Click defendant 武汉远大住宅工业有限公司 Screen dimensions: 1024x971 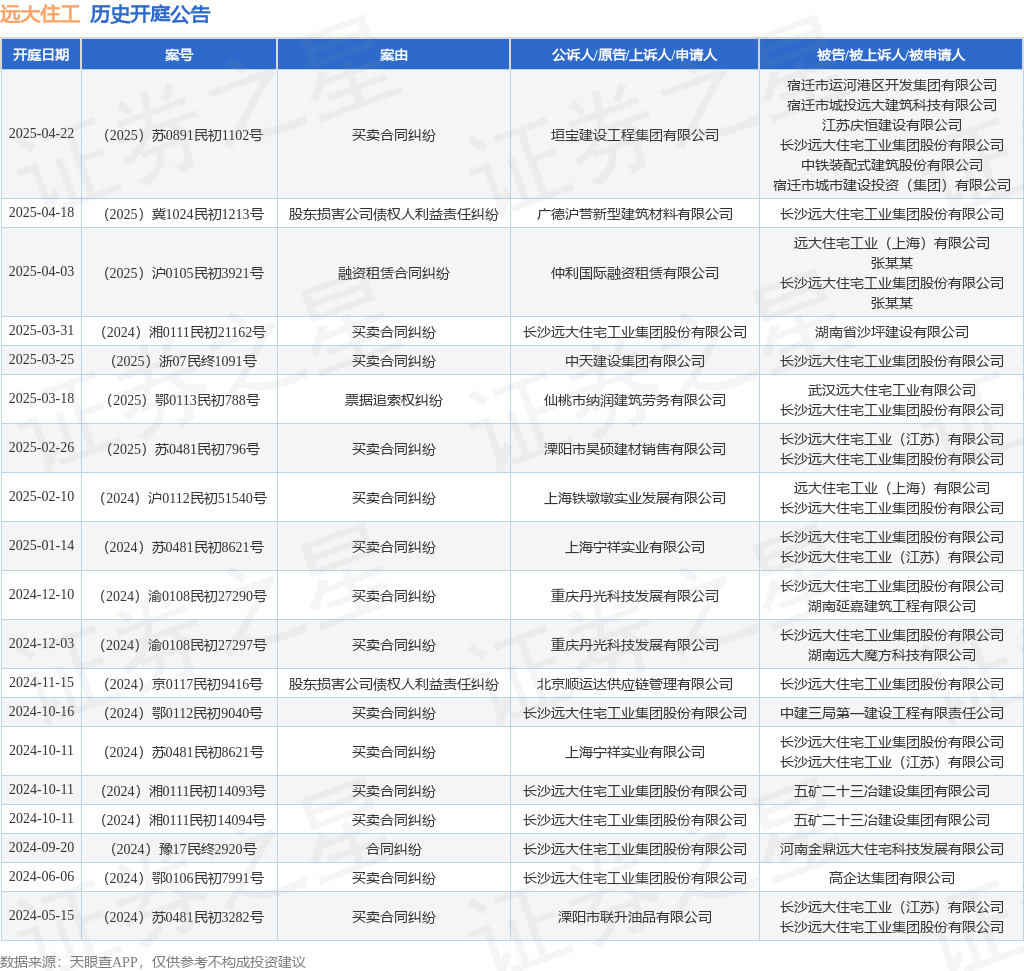pos(891,390)
